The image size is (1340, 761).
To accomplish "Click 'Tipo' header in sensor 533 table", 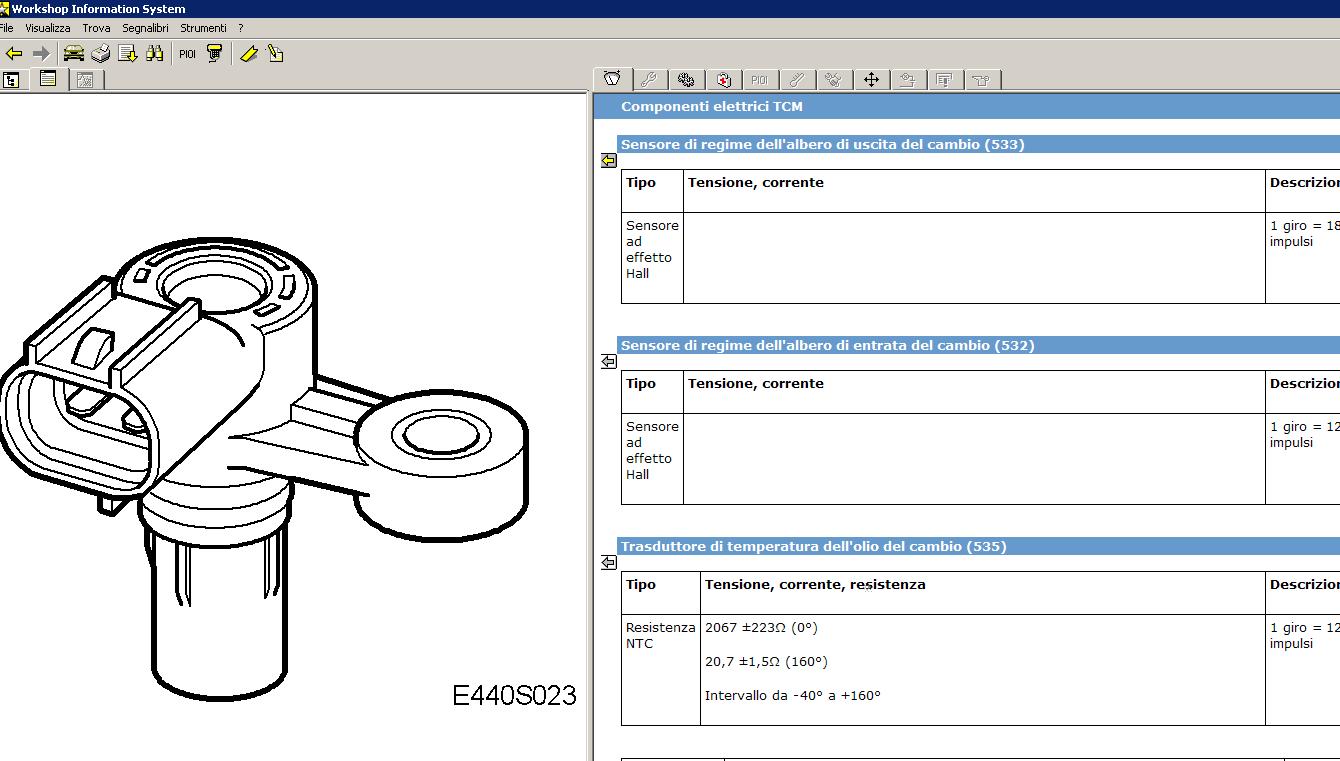I will 641,182.
